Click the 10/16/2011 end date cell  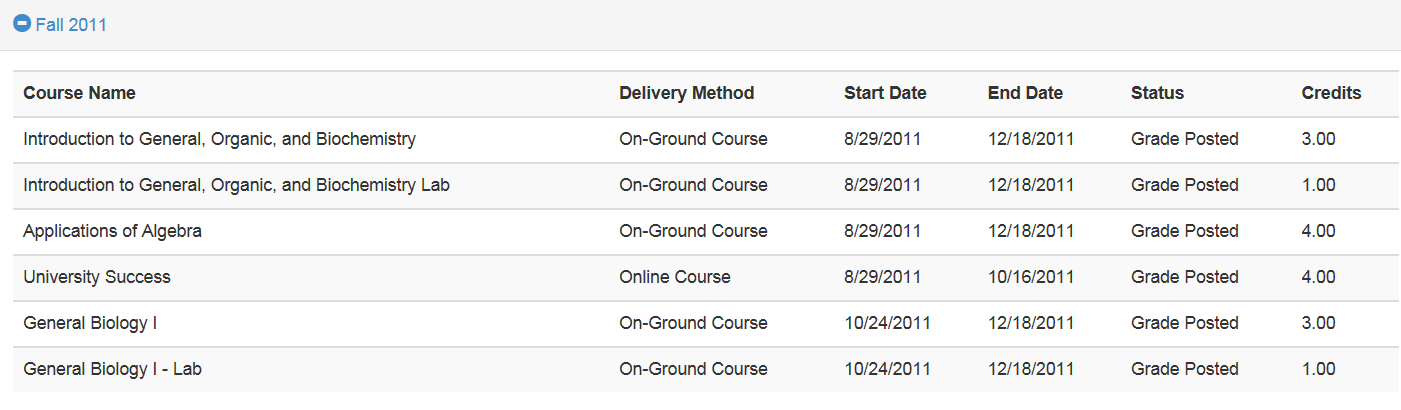(1031, 277)
